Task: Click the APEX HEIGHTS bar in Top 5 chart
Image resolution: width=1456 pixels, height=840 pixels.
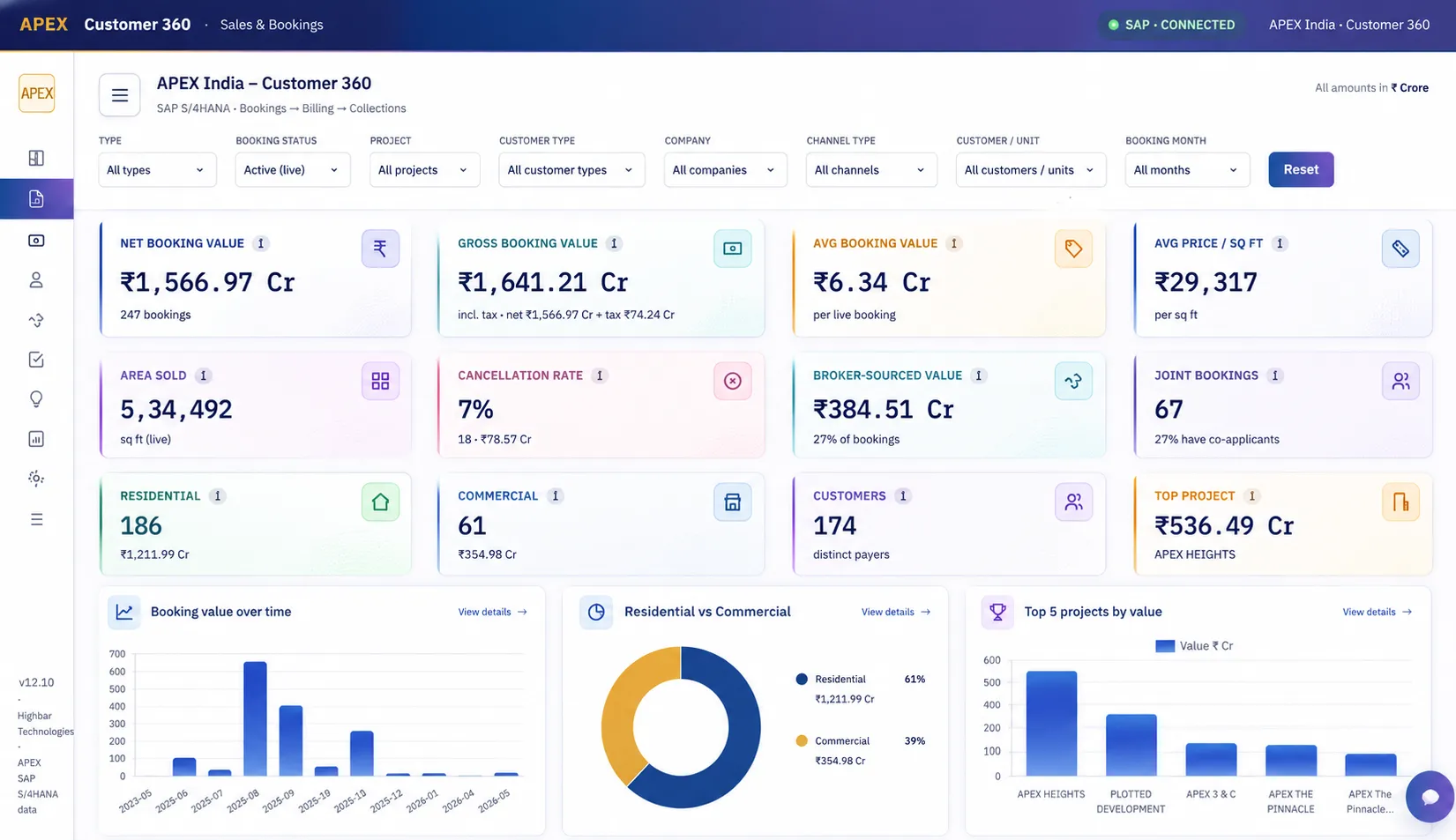Action: pos(1051,724)
